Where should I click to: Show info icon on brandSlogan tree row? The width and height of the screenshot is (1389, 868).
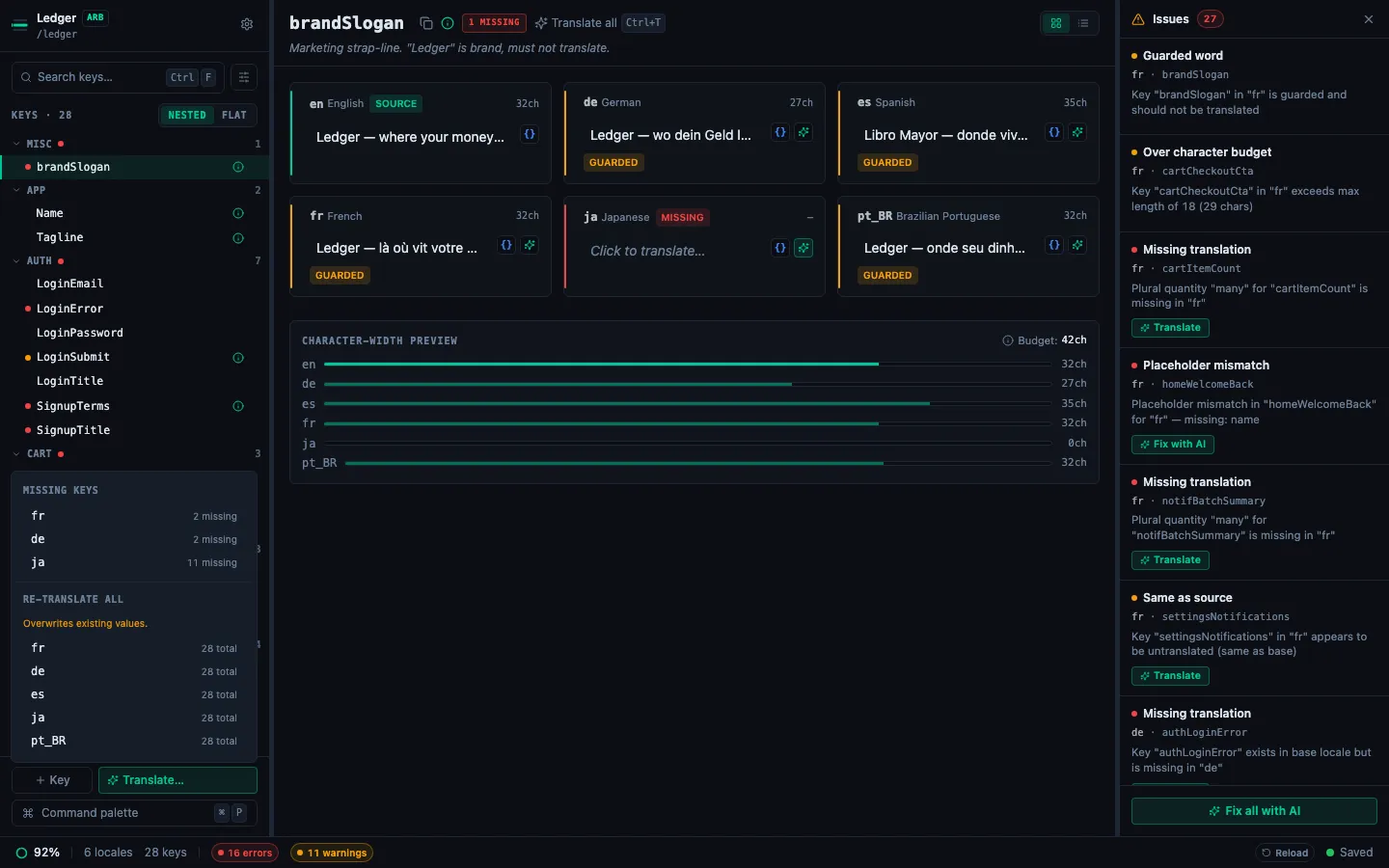point(238,167)
